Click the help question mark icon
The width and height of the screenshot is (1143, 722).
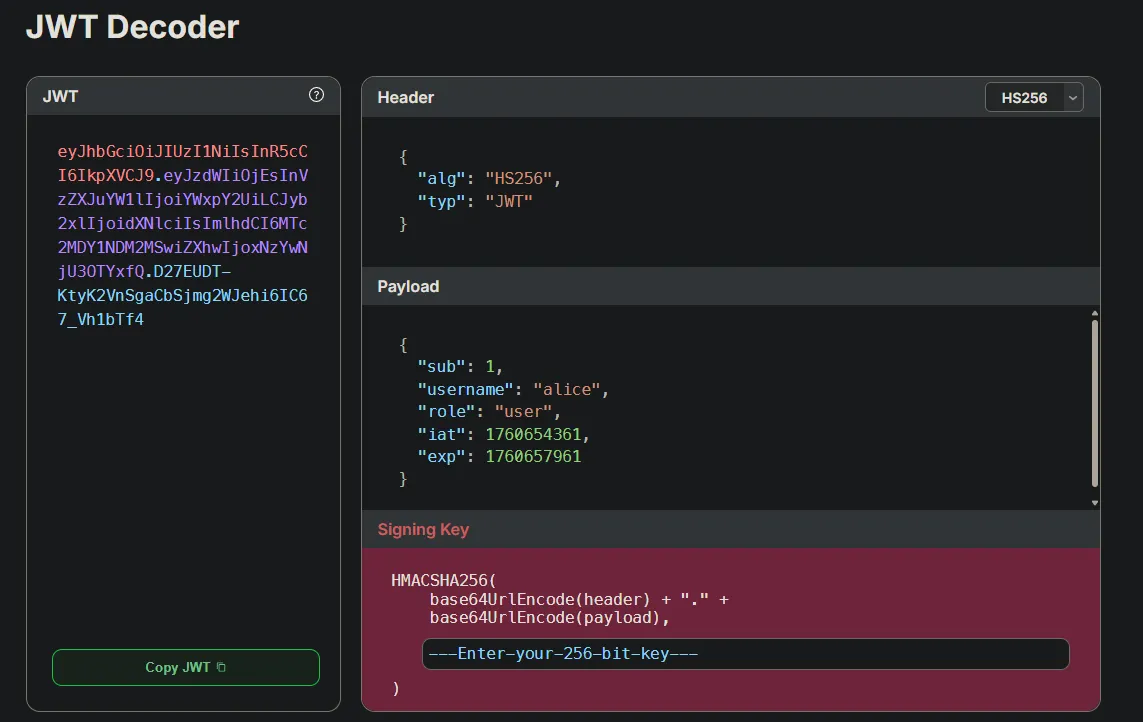(x=316, y=95)
